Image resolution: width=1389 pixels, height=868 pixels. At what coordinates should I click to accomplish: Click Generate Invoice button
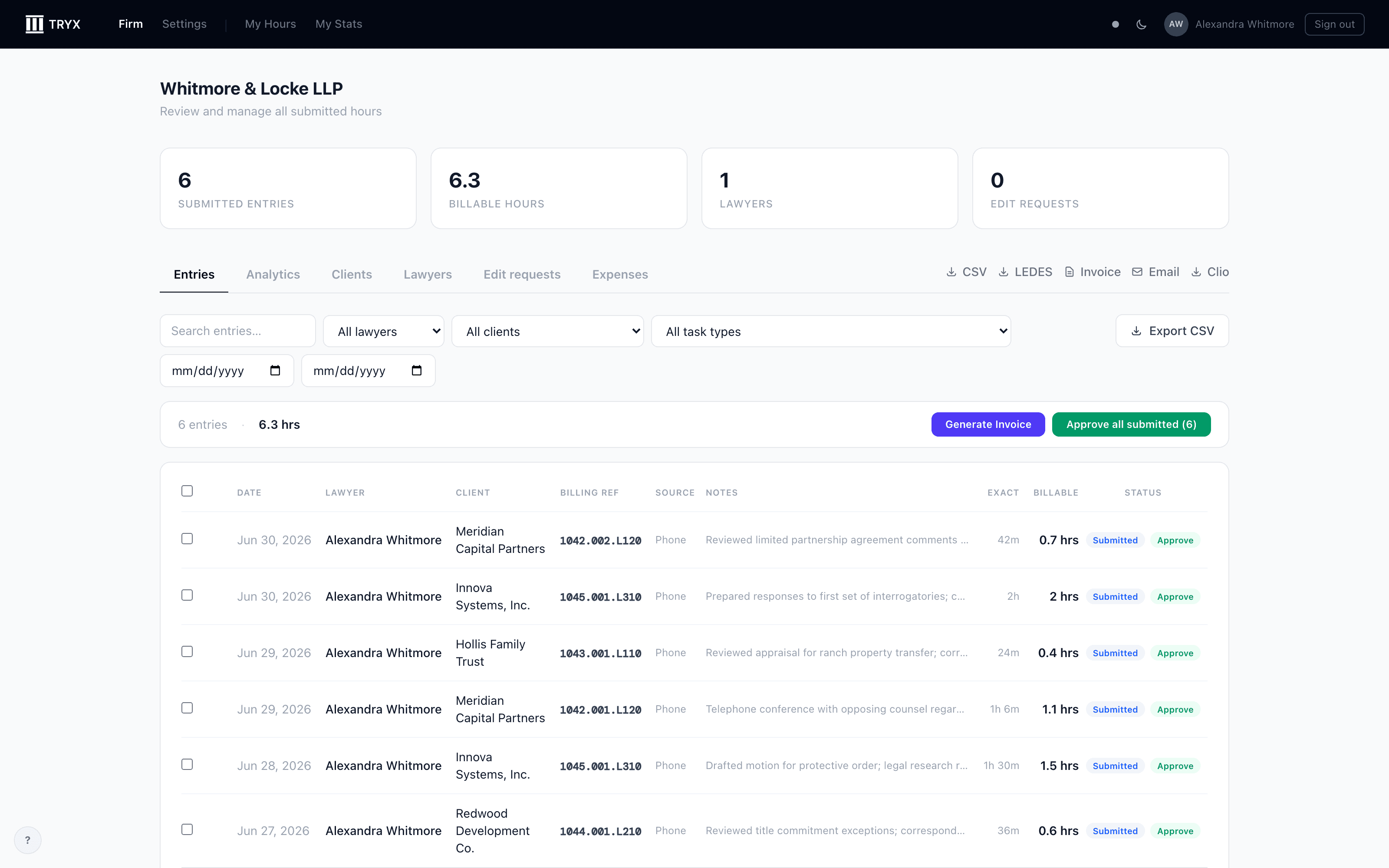click(988, 424)
